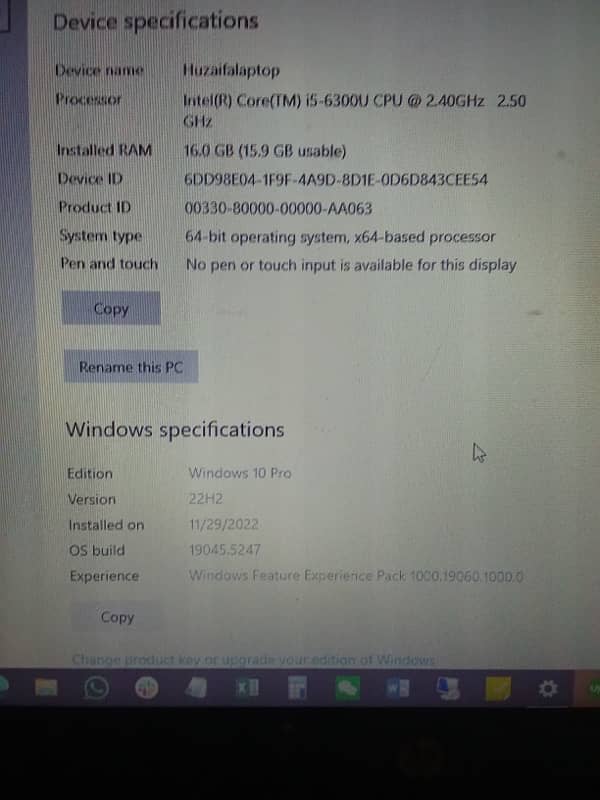The width and height of the screenshot is (600, 800).
Task: Open the green WeChat taskbar icon
Action: tap(347, 688)
